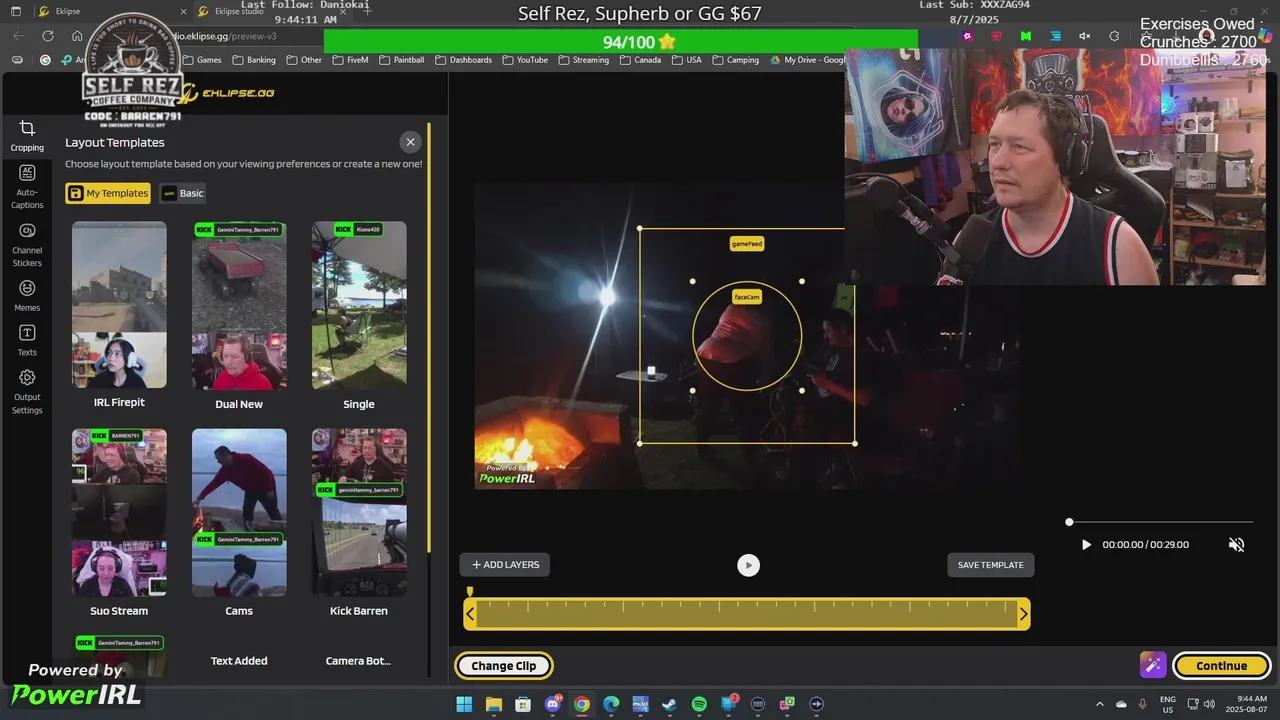Open Discord from the taskbar
The height and width of the screenshot is (720, 1280).
click(x=552, y=704)
